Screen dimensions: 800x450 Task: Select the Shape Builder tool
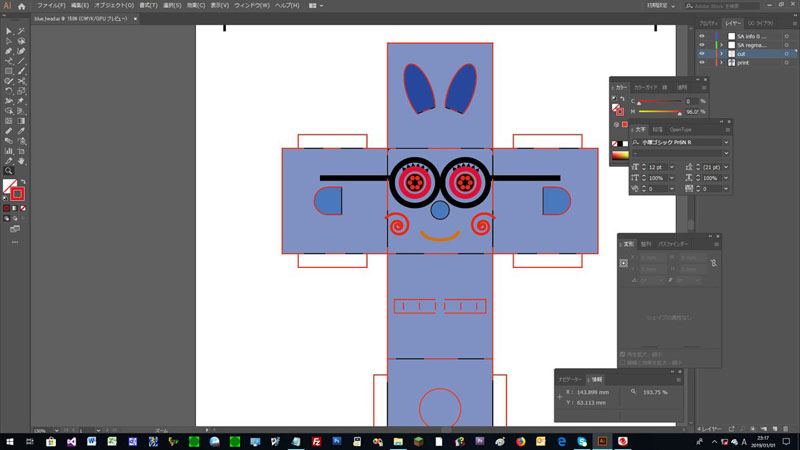click(9, 111)
